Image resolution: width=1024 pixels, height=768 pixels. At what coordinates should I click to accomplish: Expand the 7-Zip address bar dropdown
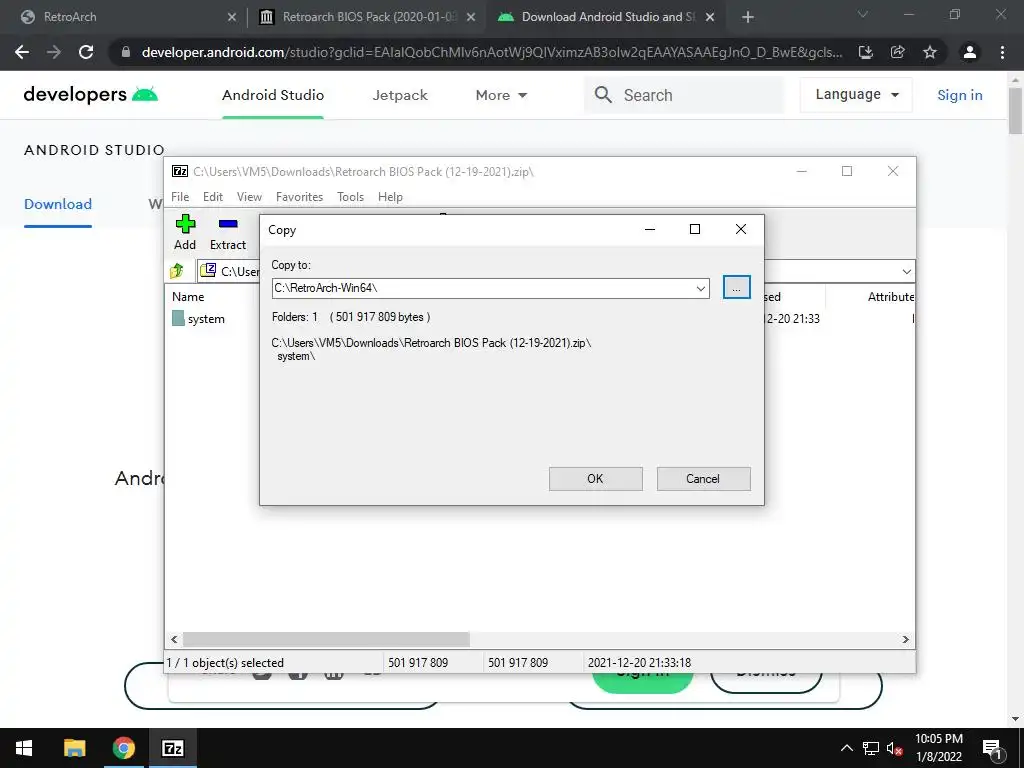pyautogui.click(x=906, y=271)
